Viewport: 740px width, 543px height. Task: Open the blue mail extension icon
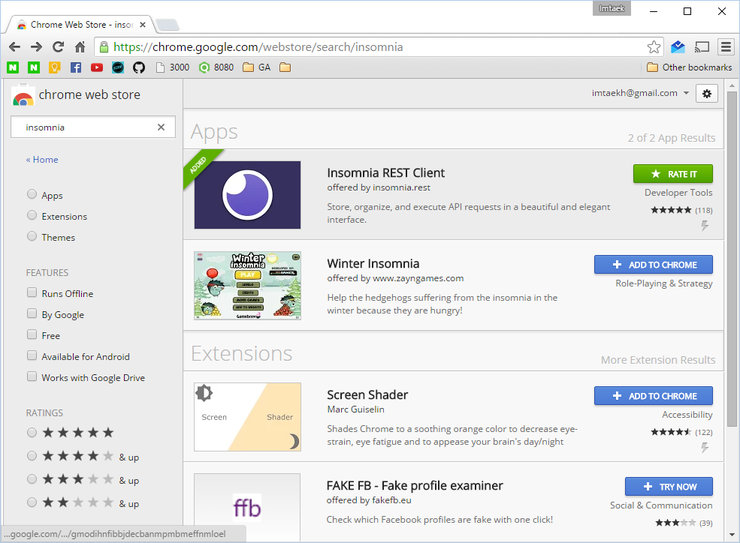click(x=678, y=47)
